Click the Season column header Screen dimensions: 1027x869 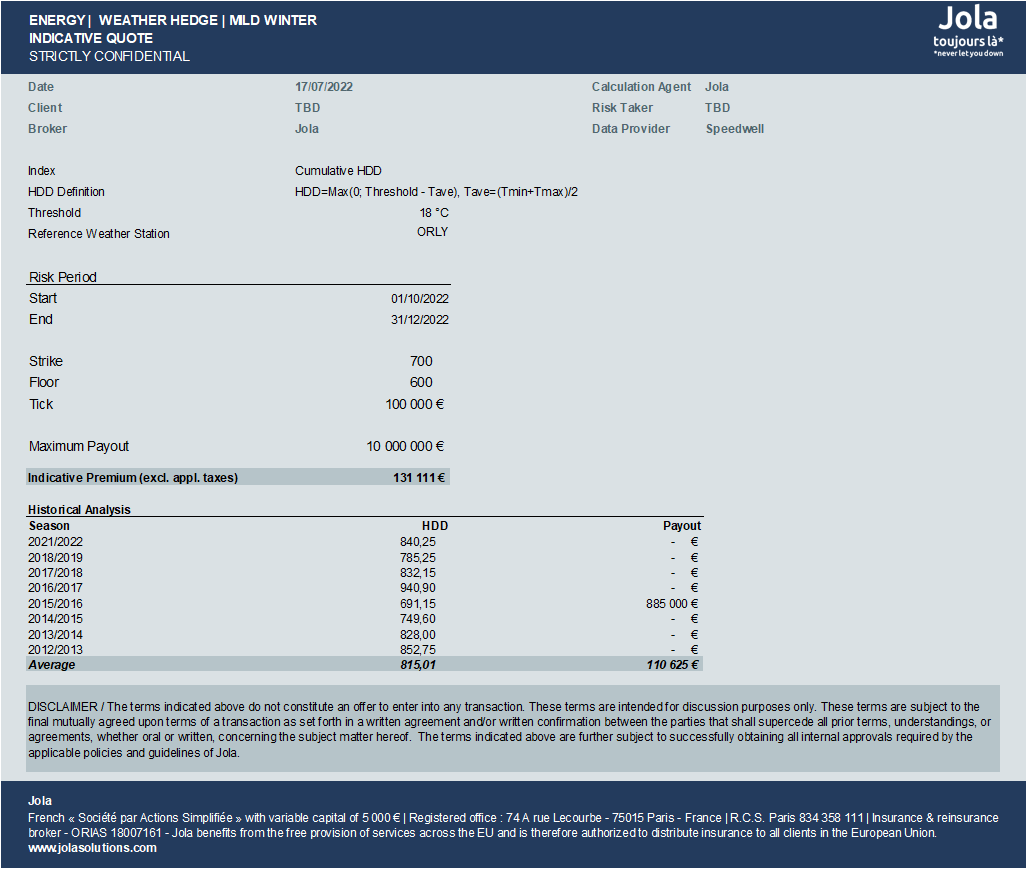(x=49, y=526)
